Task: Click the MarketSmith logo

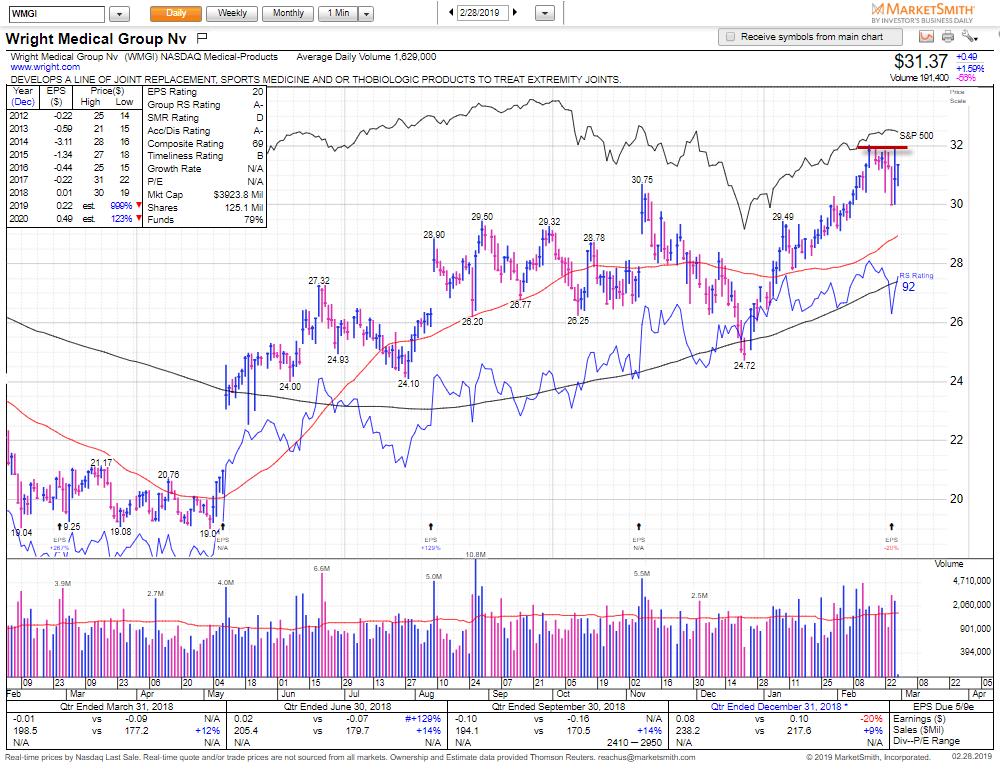Action: 923,12
